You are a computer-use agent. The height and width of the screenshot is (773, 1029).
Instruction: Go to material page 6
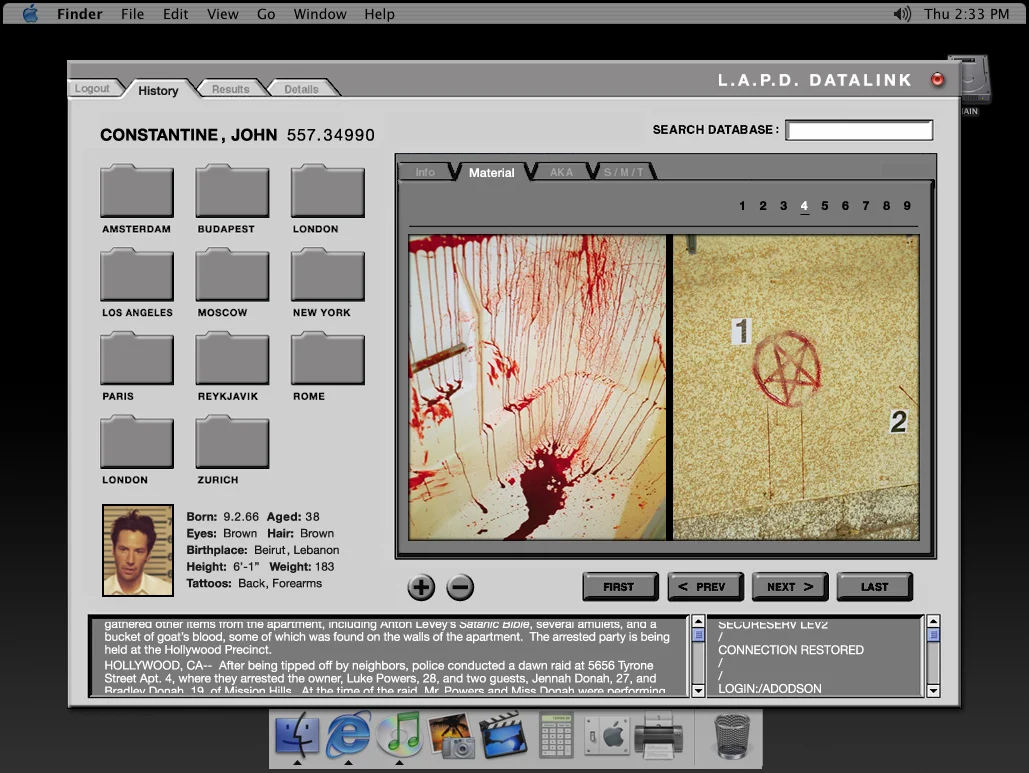coord(845,205)
